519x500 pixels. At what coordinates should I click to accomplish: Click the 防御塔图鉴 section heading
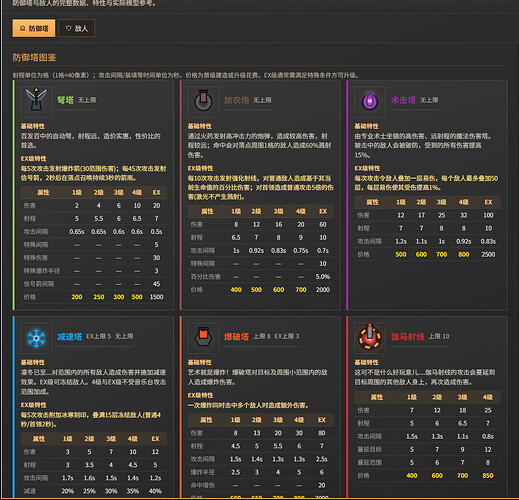pyautogui.click(x=34, y=57)
